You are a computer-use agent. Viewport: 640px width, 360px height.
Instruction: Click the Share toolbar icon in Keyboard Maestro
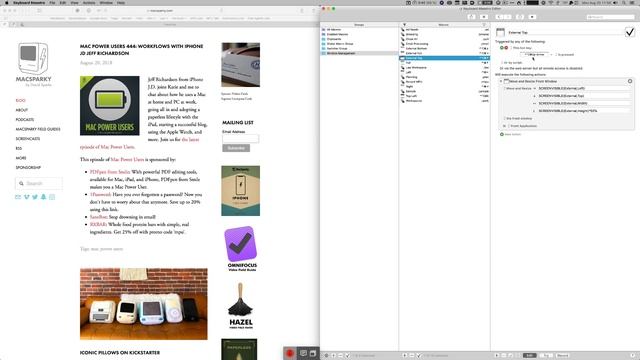click(471, 17)
